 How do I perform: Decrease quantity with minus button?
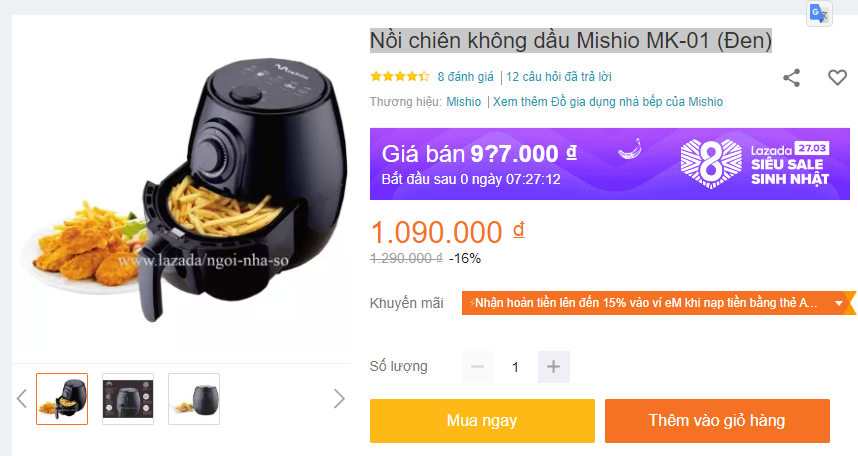(478, 367)
